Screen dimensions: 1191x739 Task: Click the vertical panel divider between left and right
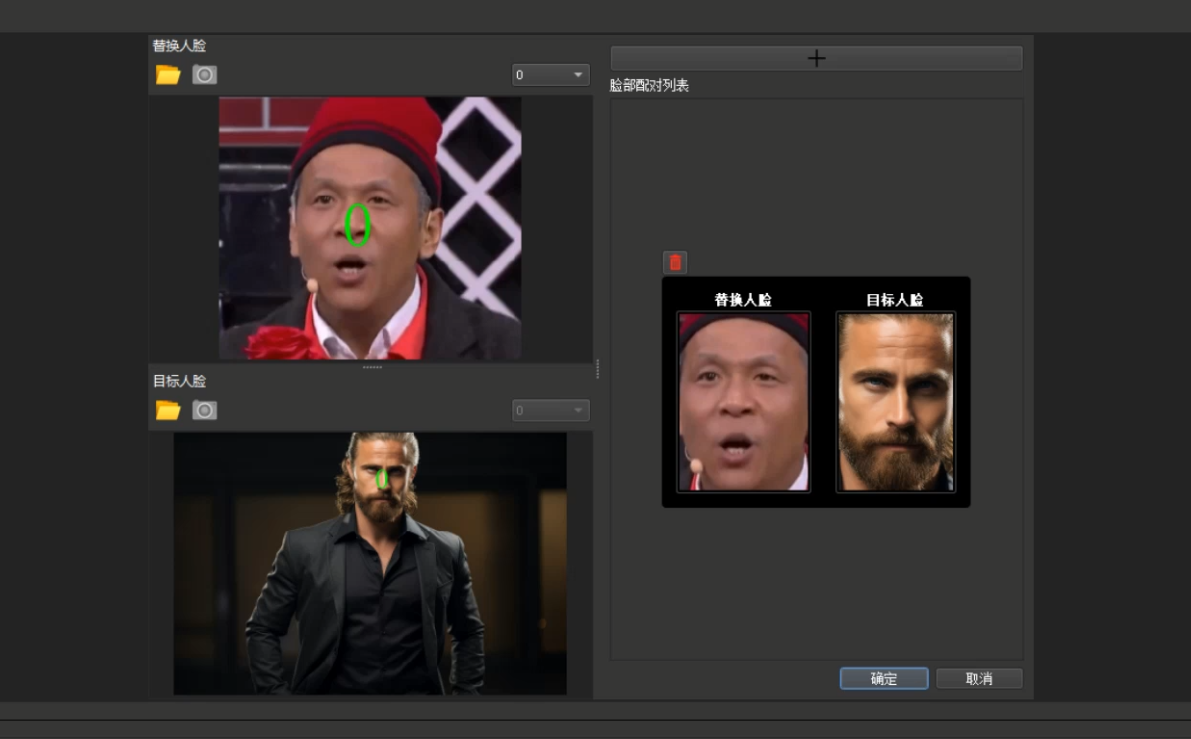click(x=598, y=370)
